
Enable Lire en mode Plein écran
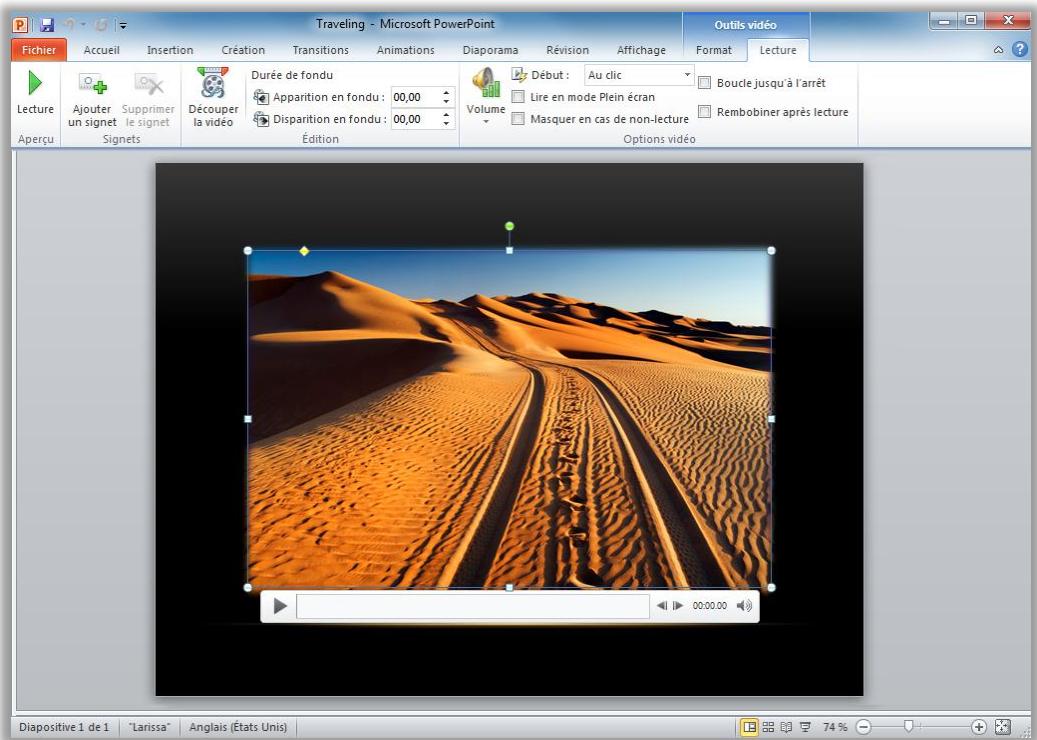[518, 97]
